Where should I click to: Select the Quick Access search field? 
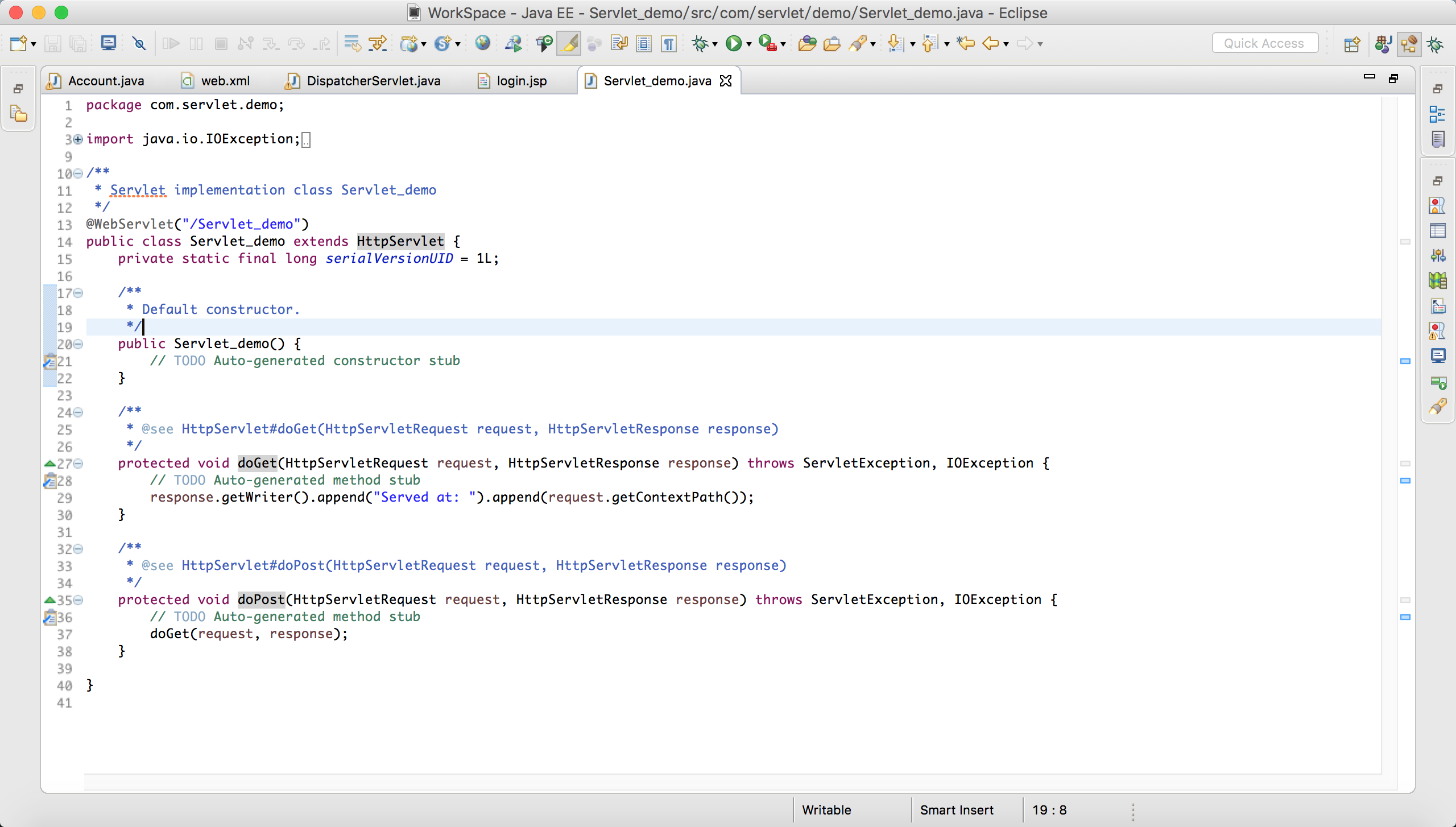(x=1264, y=42)
